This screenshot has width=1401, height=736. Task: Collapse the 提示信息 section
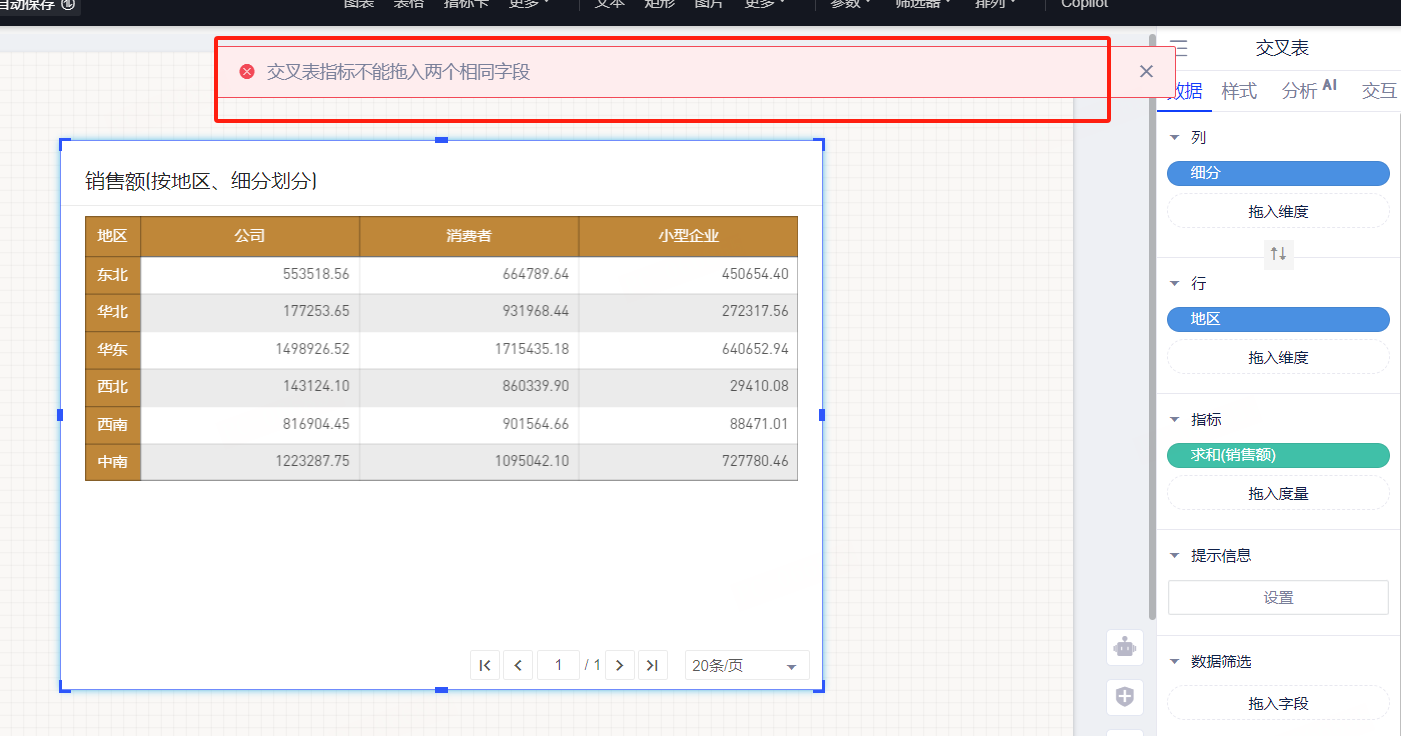click(x=1175, y=556)
